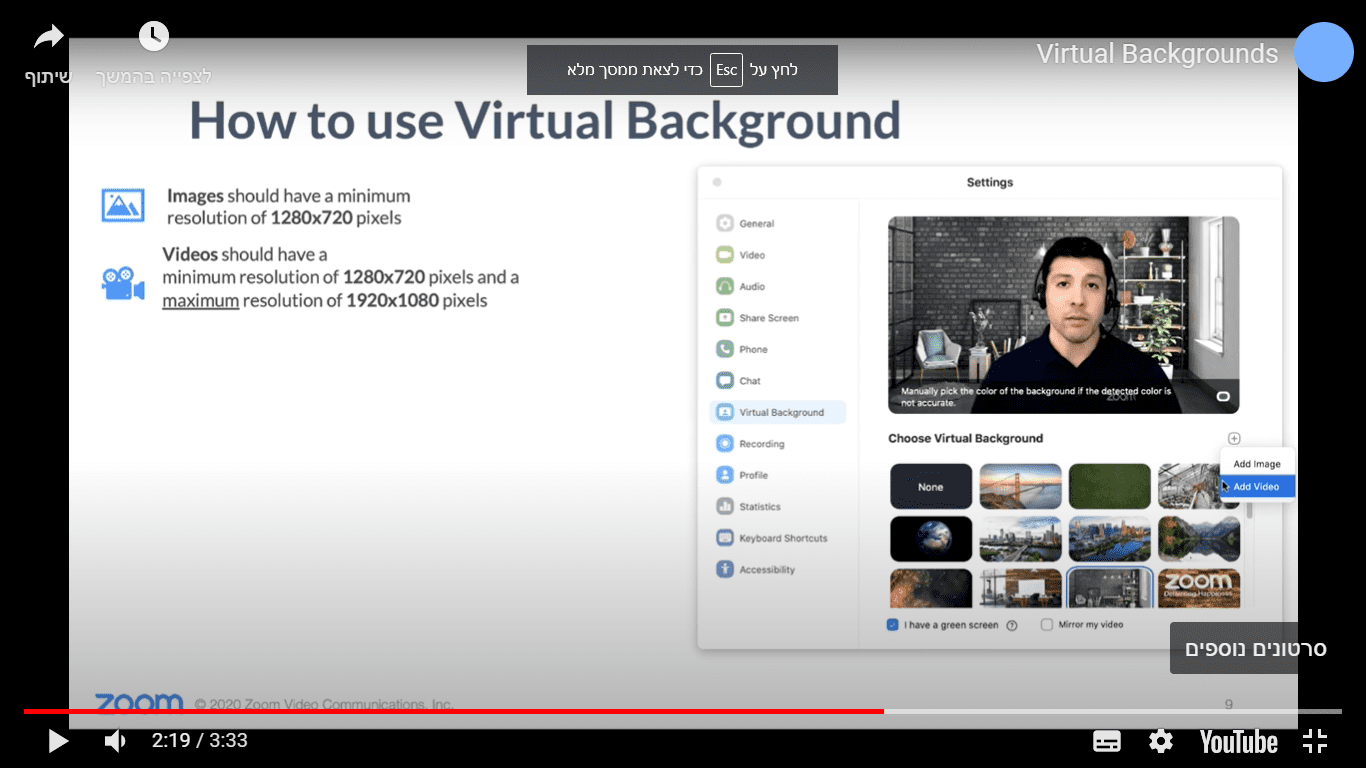Seek on the red video progress bar
Image resolution: width=1366 pixels, height=768 pixels.
pyautogui.click(x=450, y=711)
